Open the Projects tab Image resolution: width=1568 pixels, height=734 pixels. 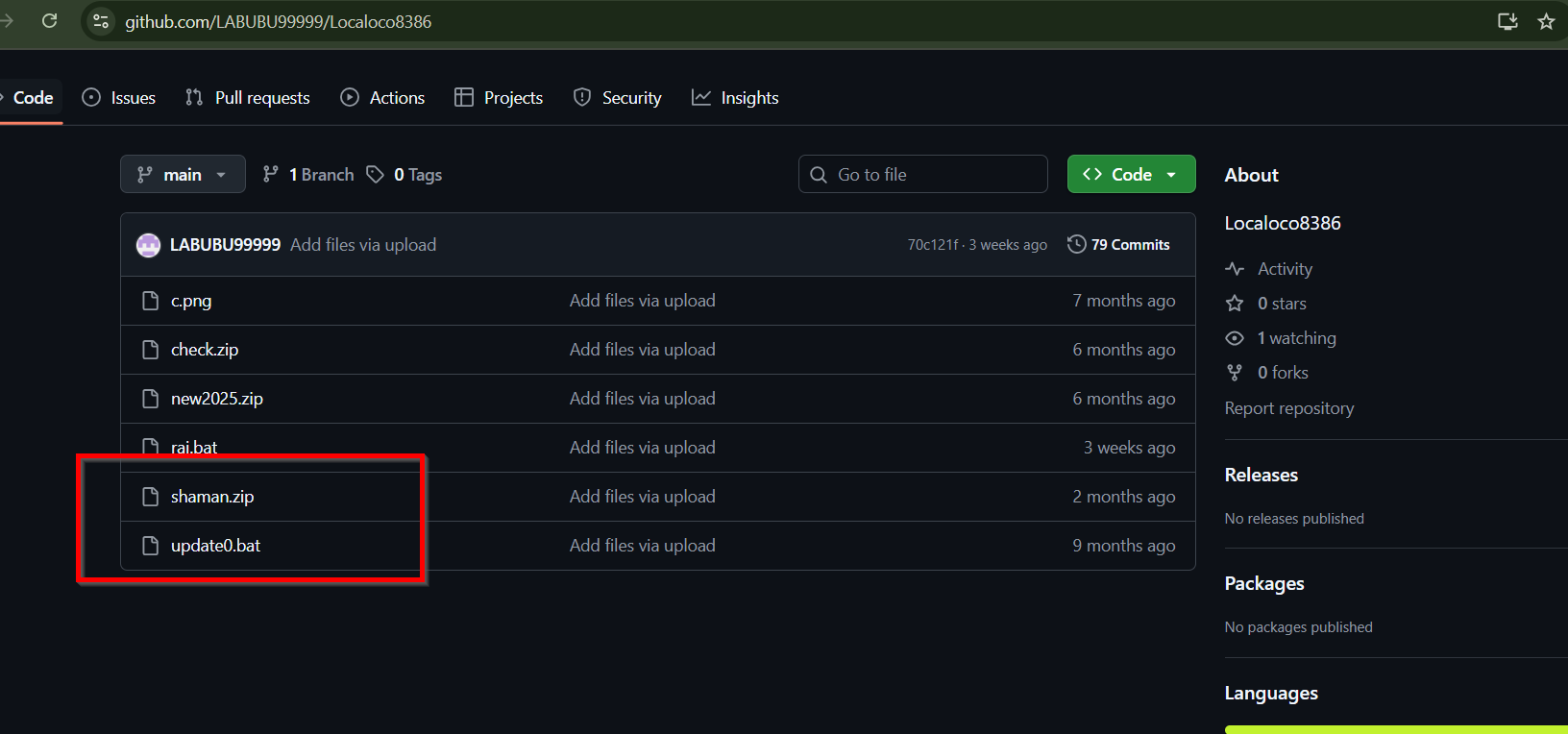pyautogui.click(x=499, y=98)
